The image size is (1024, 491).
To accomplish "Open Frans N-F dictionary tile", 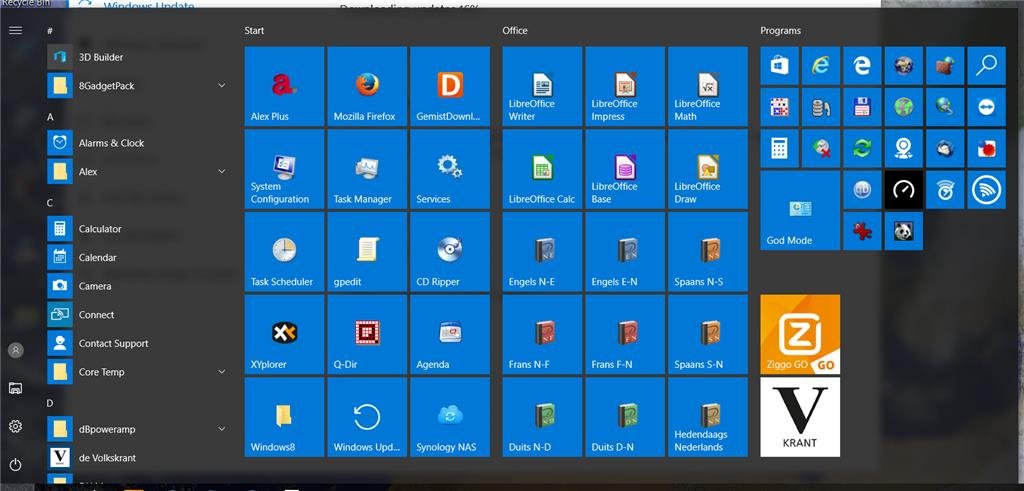I will pos(542,334).
